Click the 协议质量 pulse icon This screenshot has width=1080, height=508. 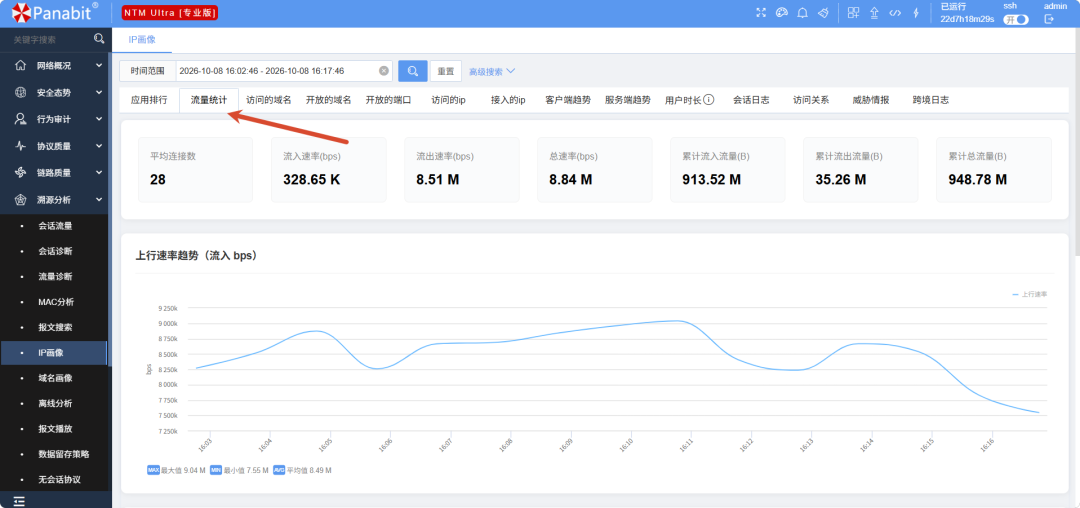pos(21,146)
